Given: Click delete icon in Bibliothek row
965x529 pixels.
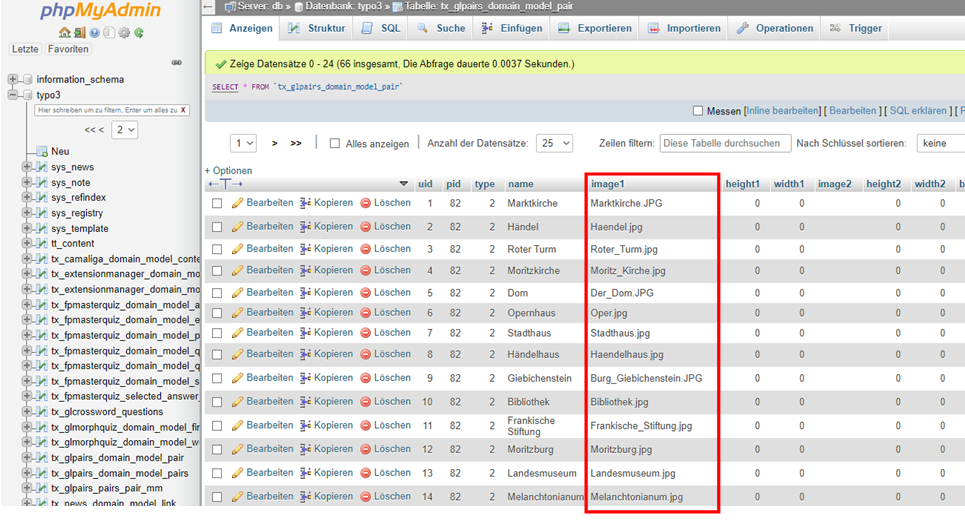Looking at the screenshot, I should tap(366, 402).
